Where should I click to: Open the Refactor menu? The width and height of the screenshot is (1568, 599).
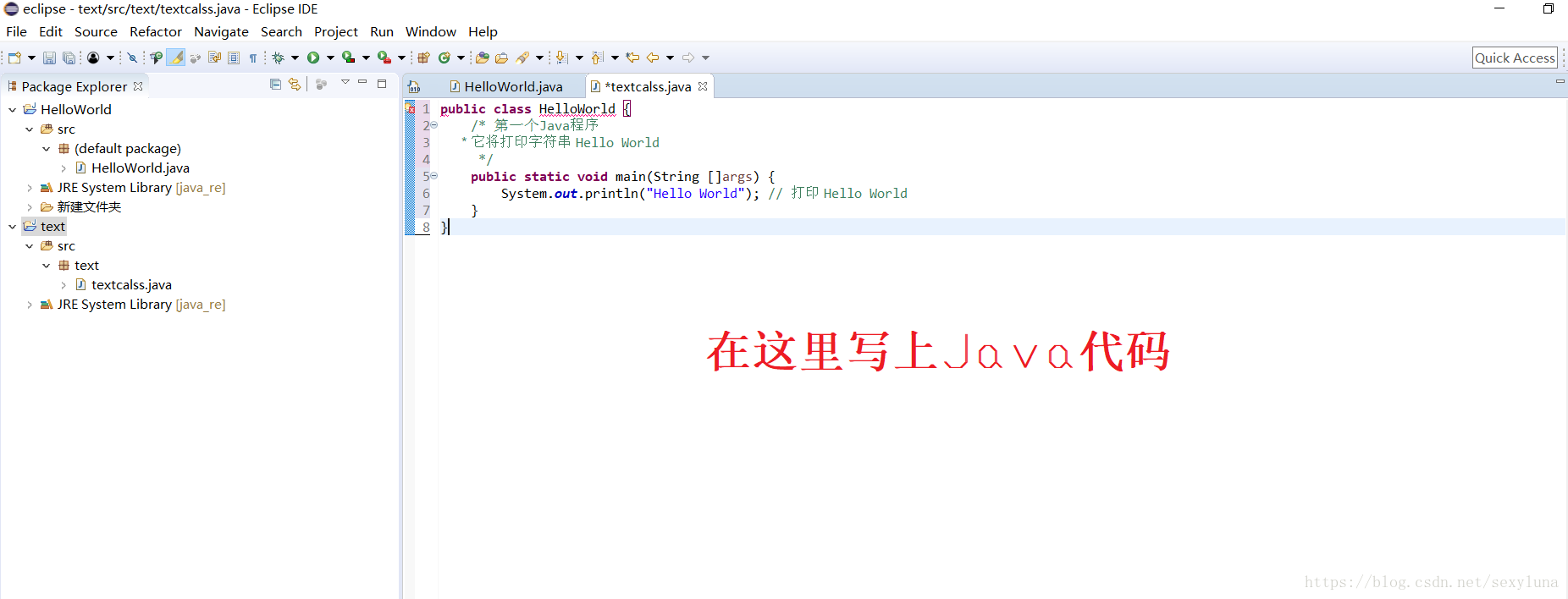tap(156, 31)
